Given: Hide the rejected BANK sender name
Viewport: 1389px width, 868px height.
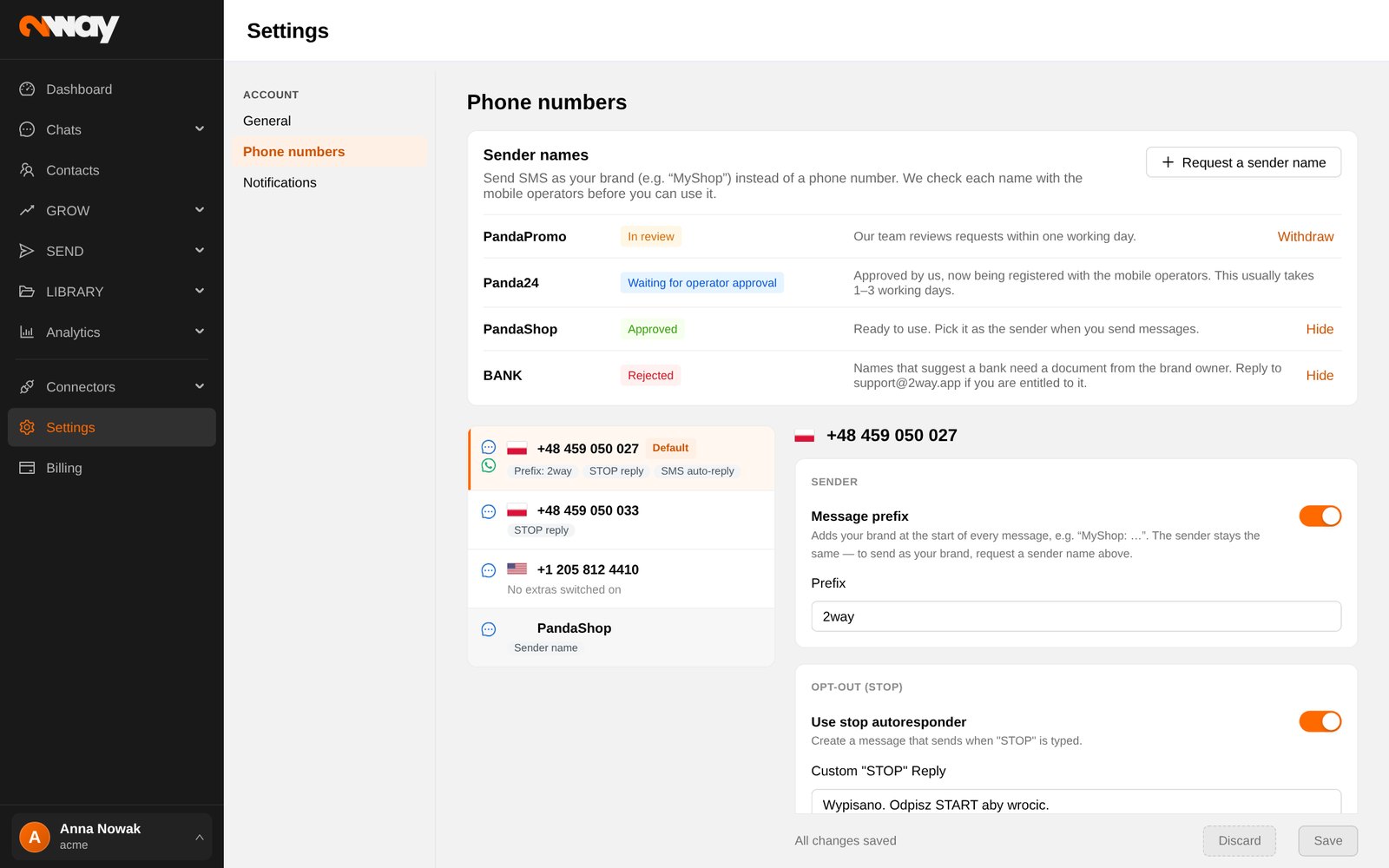Looking at the screenshot, I should click(1320, 376).
